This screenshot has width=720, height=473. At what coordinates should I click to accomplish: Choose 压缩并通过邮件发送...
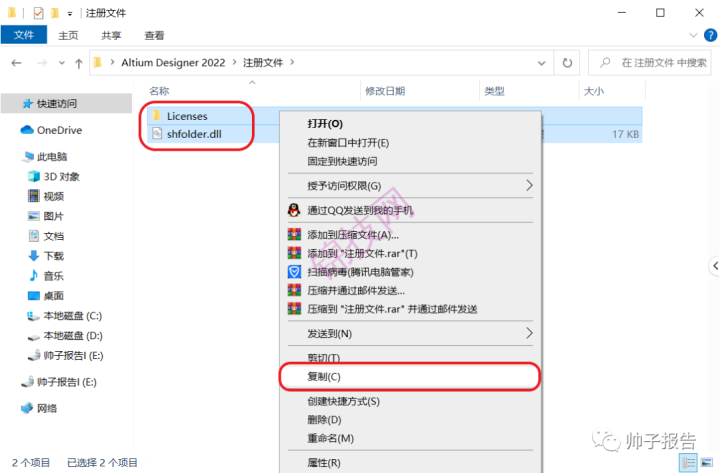tap(411, 290)
